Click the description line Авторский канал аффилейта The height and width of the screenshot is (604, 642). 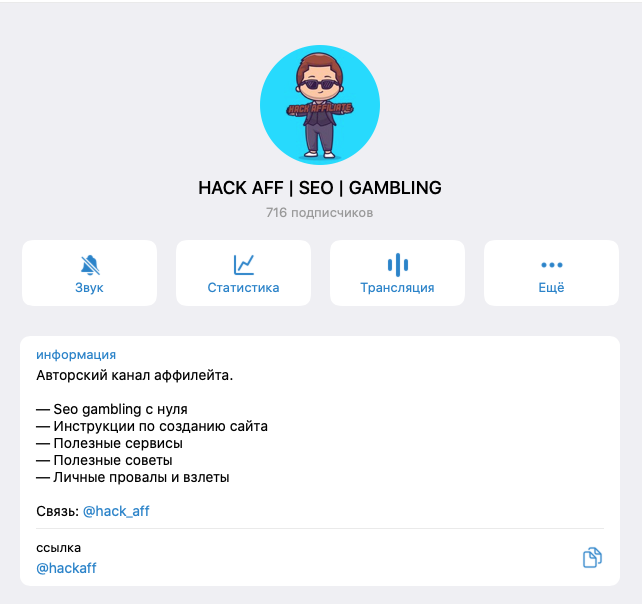click(x=135, y=376)
